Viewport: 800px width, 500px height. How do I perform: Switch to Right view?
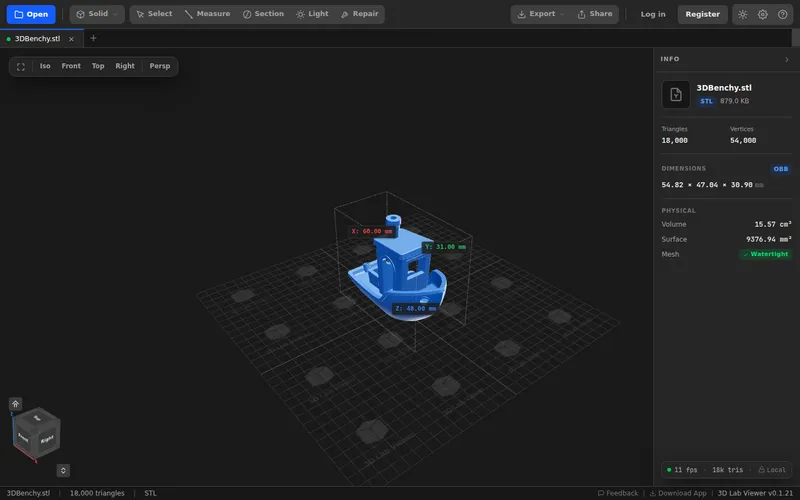click(125, 66)
